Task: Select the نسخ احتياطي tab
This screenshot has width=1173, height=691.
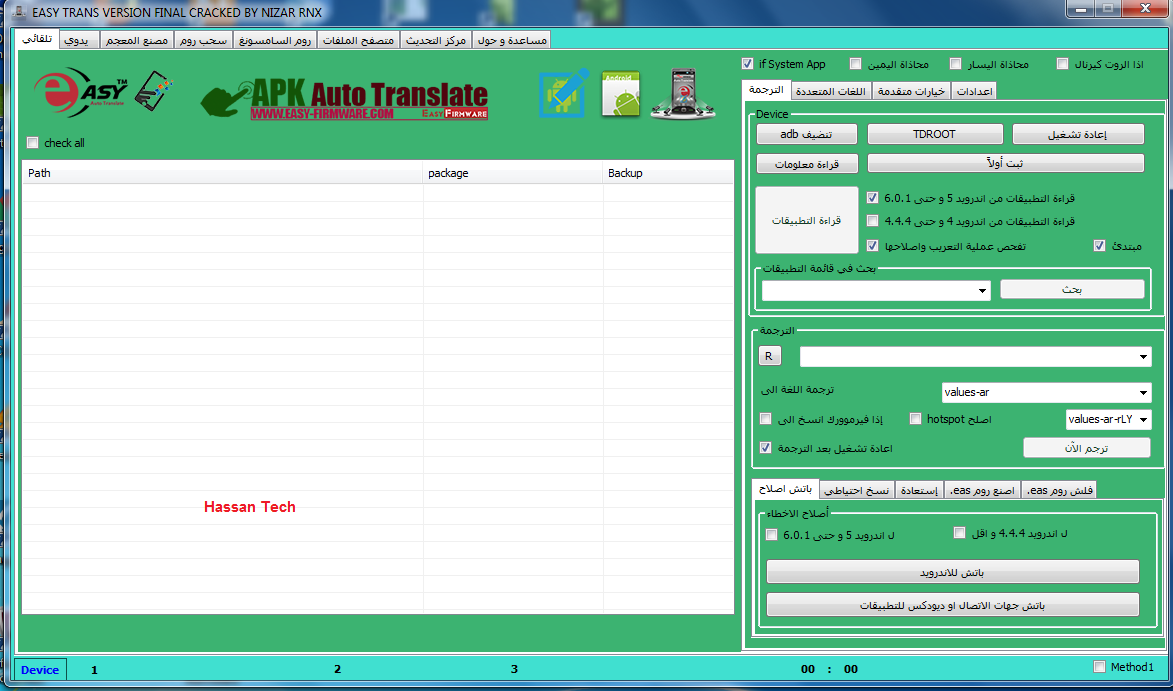Action: [x=857, y=490]
